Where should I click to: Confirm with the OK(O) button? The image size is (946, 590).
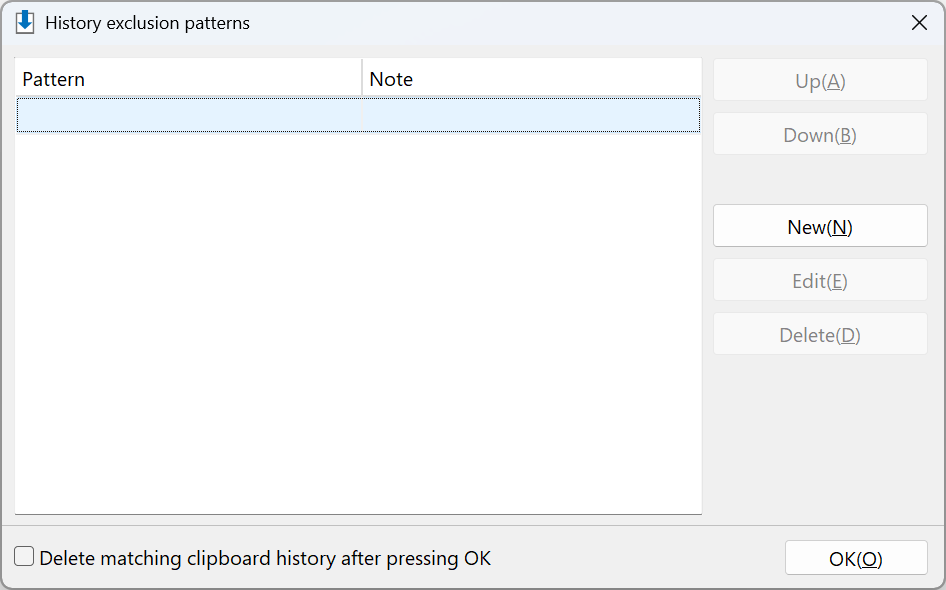point(856,558)
